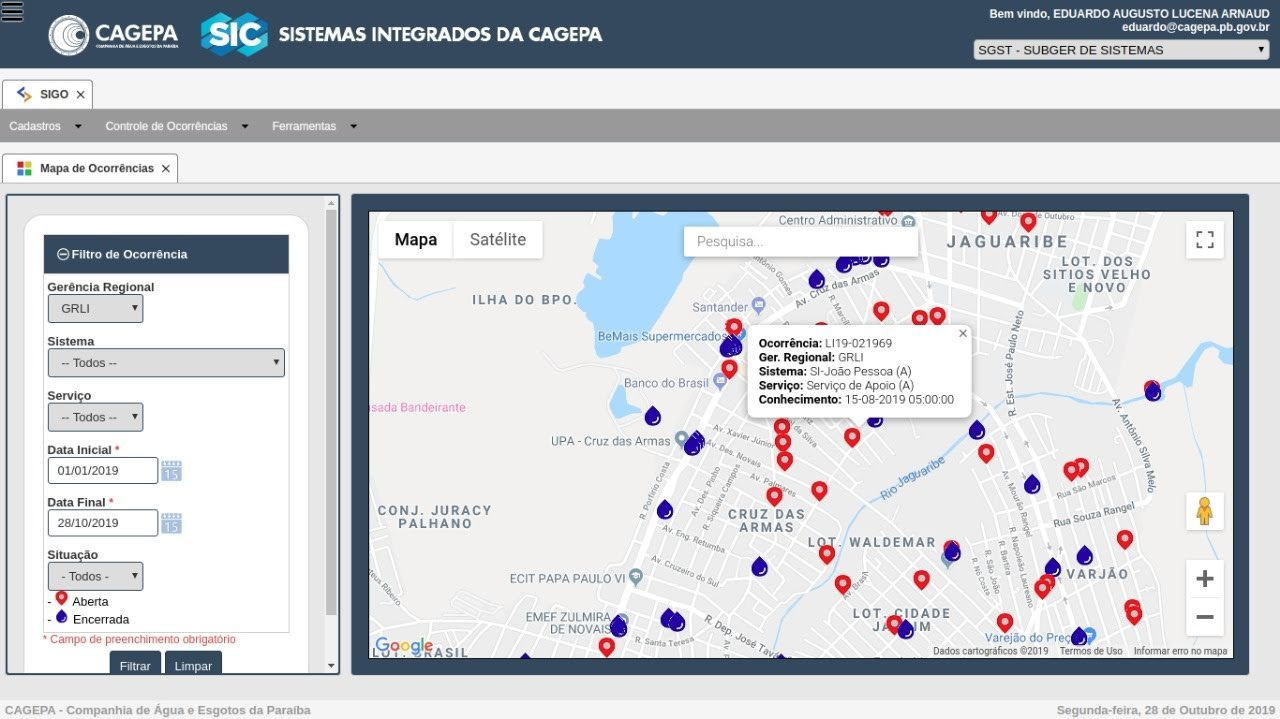The height and width of the screenshot is (719, 1280).
Task: Click blue drop marker beside Pousada Bandeirante
Action: (x=652, y=415)
